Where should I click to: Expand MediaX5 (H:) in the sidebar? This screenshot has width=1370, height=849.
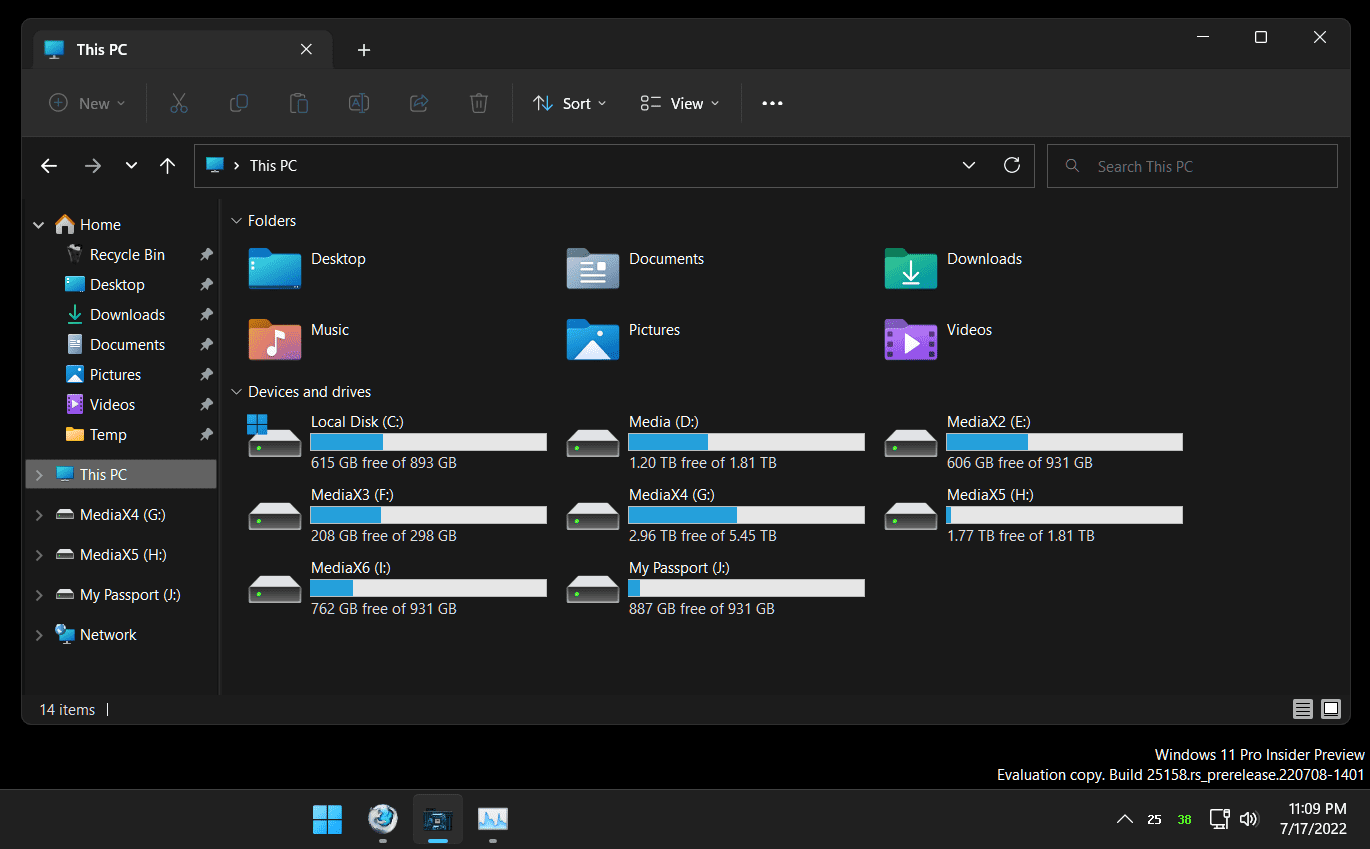pyautogui.click(x=39, y=555)
